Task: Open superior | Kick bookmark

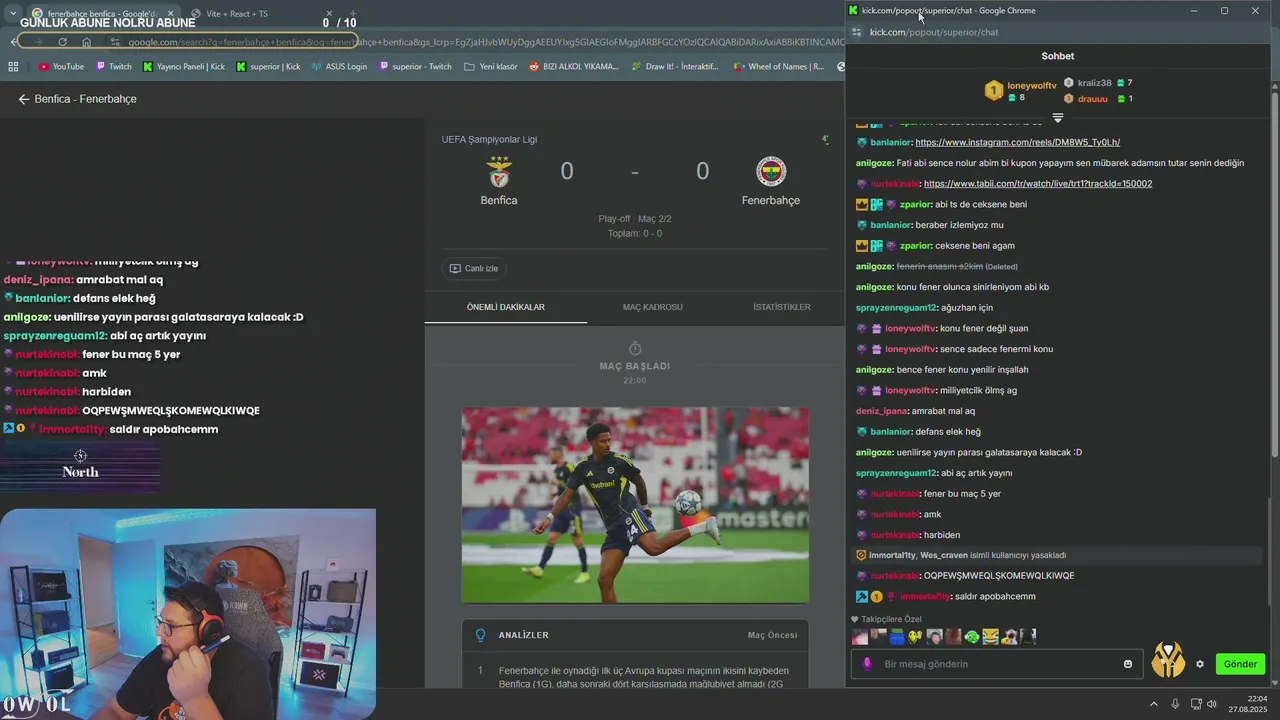Action: 268,67
